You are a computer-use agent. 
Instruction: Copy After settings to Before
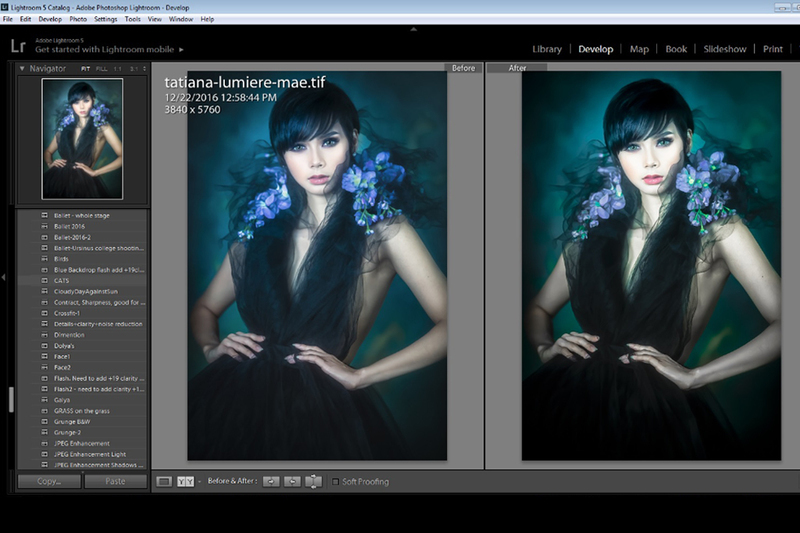pos(292,481)
